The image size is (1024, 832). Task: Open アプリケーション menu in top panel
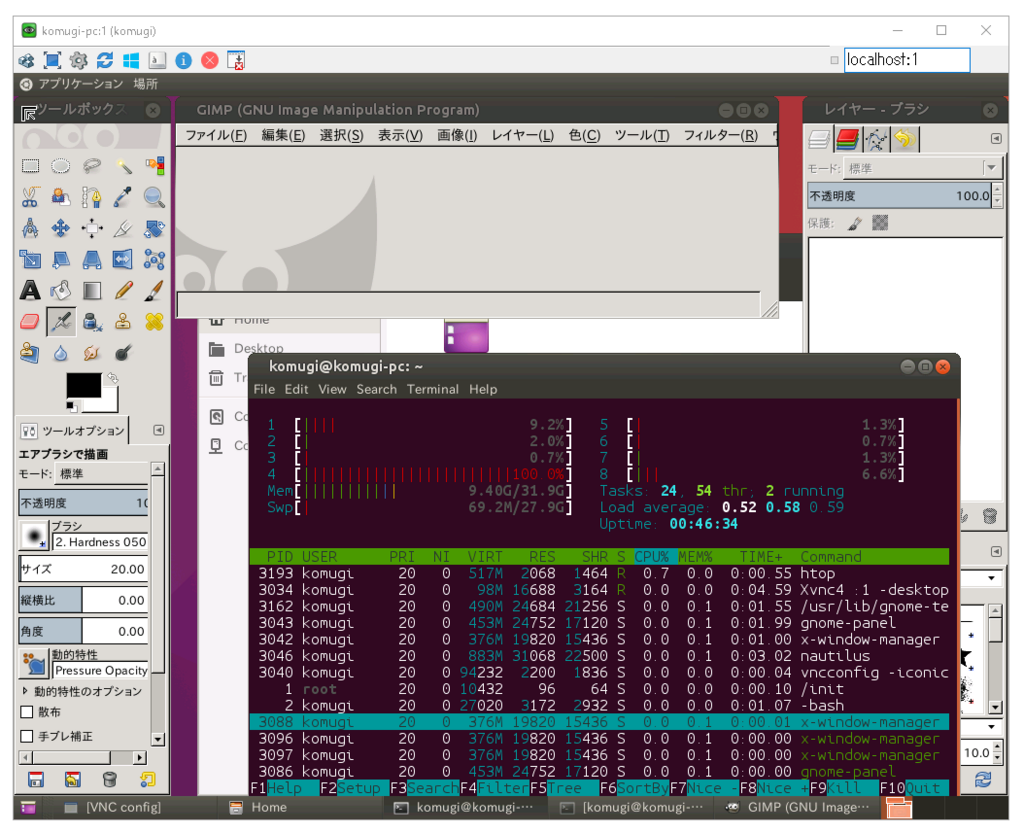[x=80, y=84]
